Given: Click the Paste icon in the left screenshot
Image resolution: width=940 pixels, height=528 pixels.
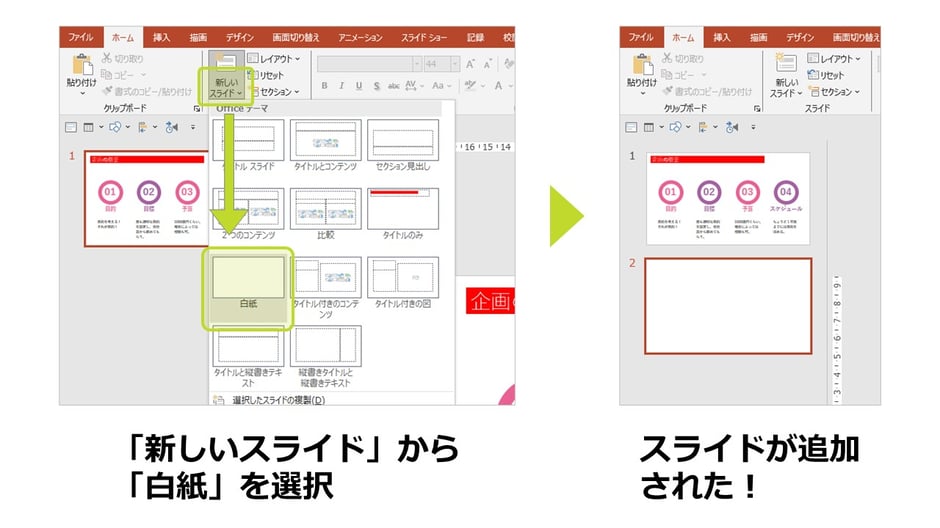Looking at the screenshot, I should [82, 66].
